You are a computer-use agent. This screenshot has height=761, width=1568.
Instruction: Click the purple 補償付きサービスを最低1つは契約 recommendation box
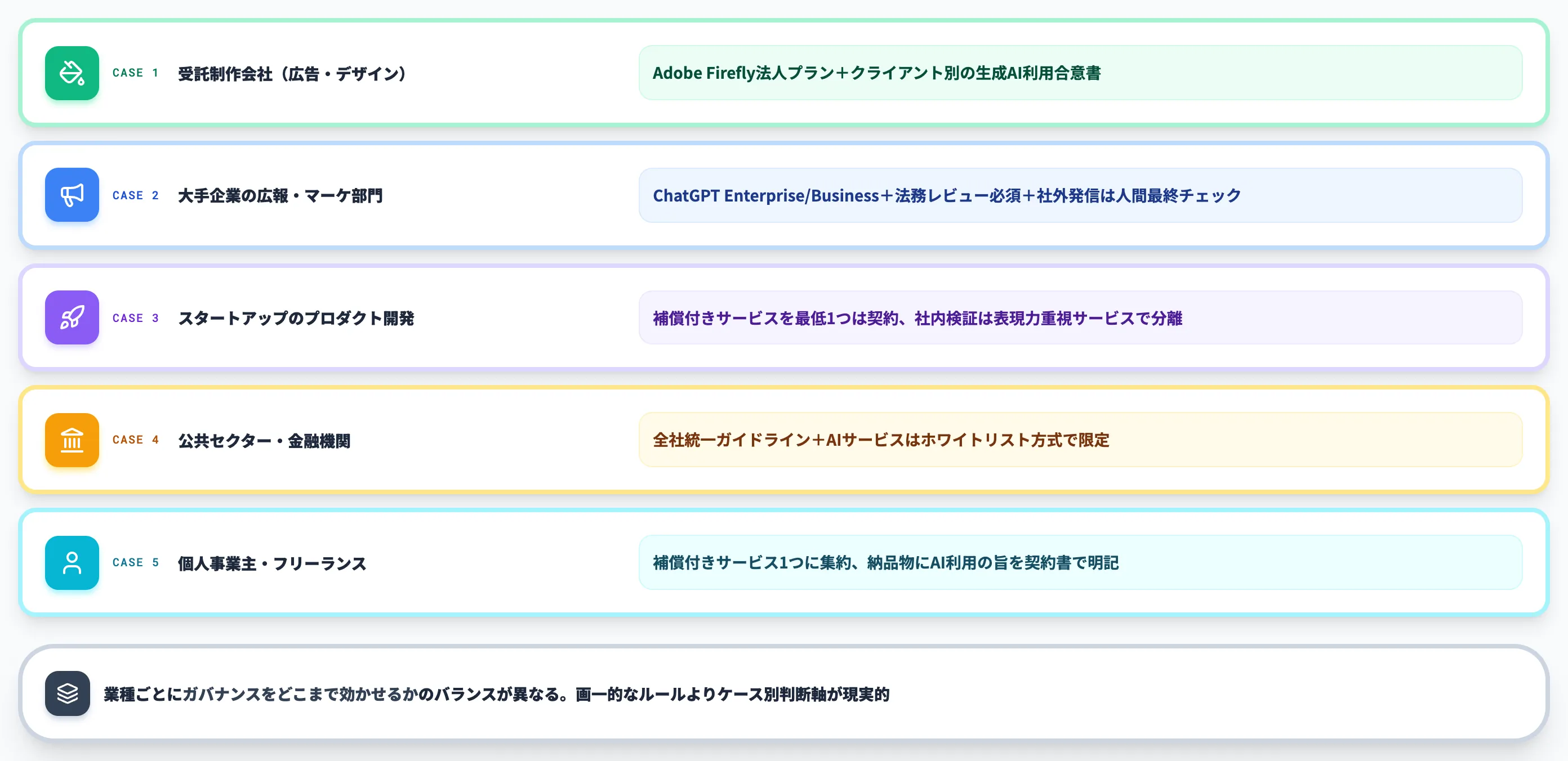(x=1080, y=317)
